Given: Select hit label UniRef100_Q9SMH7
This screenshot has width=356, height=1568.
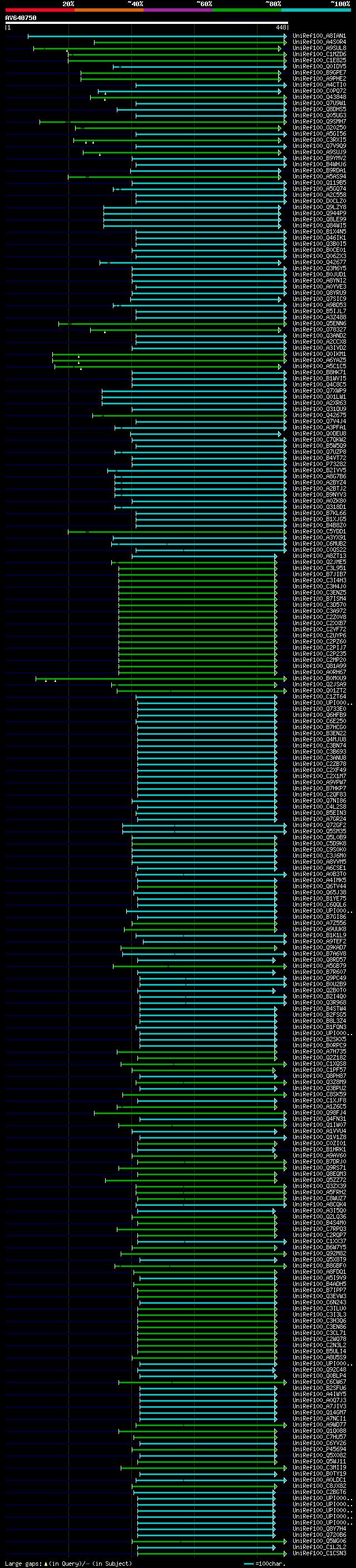Looking at the screenshot, I should 319,122.
